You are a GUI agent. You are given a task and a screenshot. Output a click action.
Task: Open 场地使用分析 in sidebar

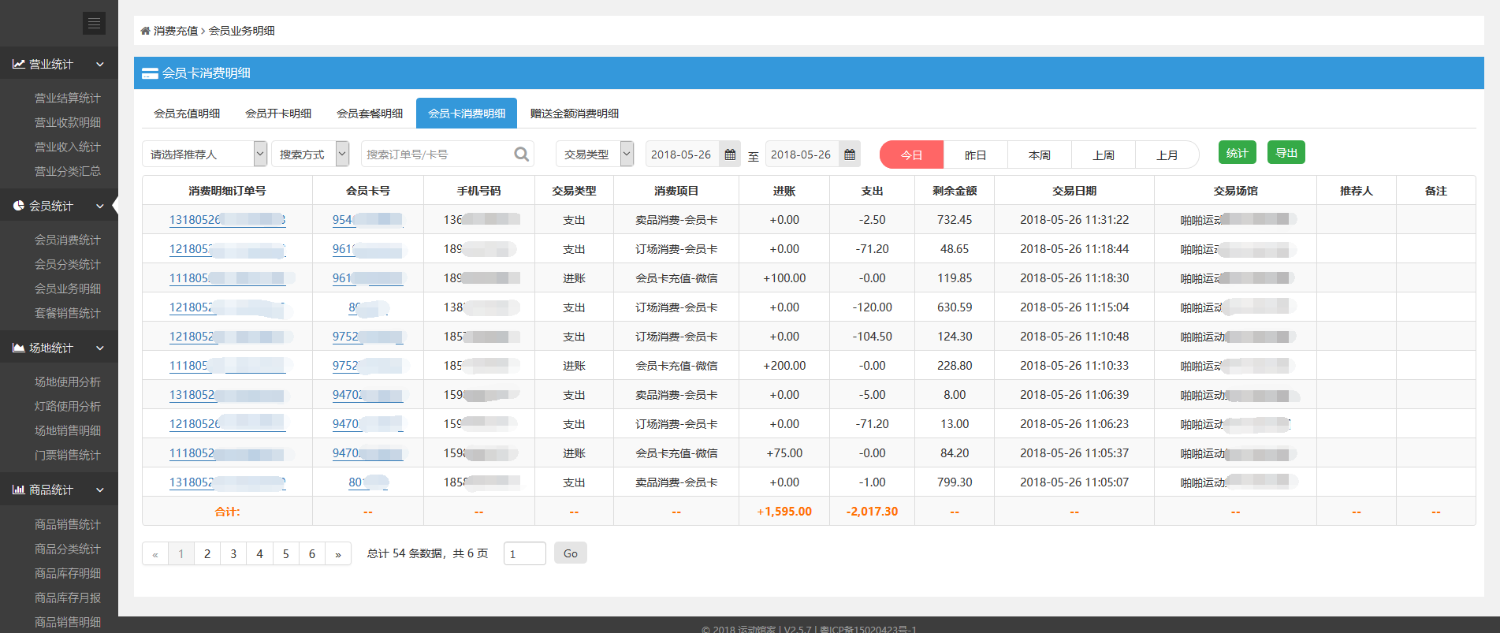point(68,382)
